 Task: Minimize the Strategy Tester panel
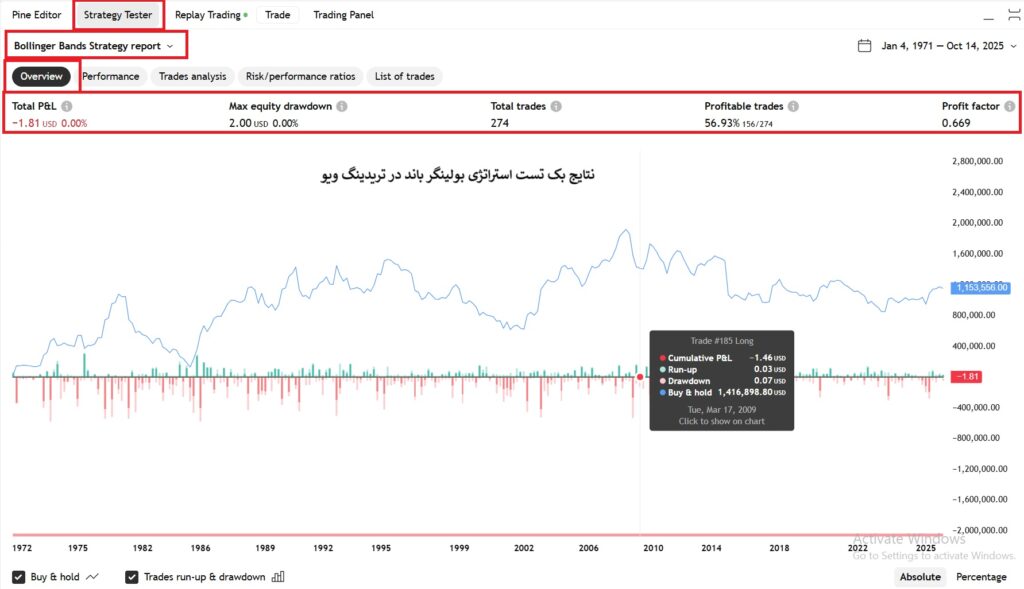(989, 16)
